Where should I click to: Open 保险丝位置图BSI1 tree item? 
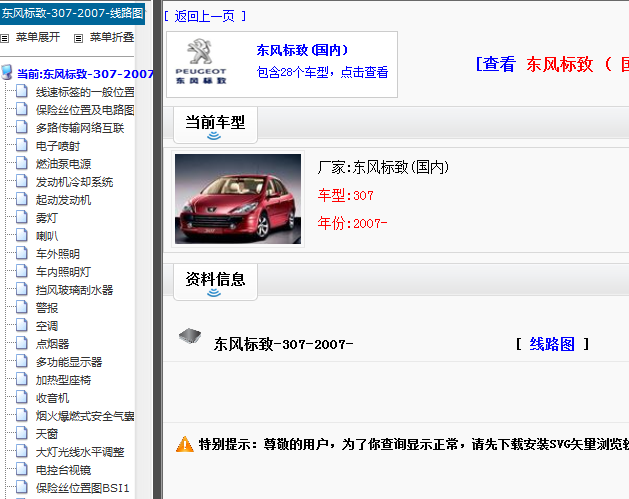pos(82,488)
